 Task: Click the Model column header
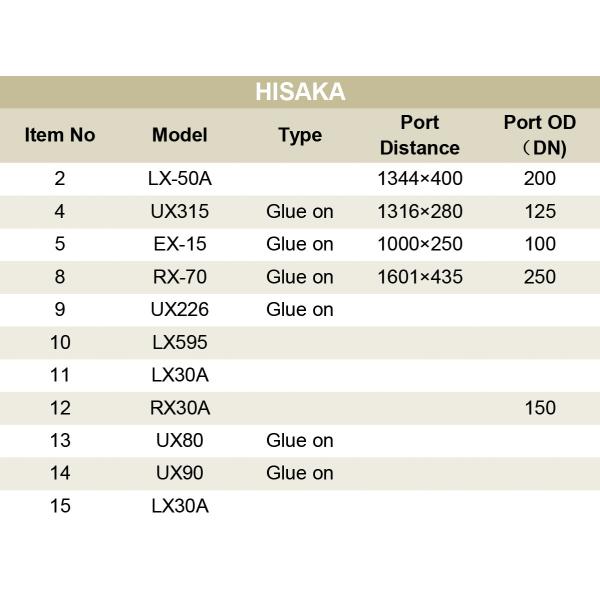[x=180, y=135]
